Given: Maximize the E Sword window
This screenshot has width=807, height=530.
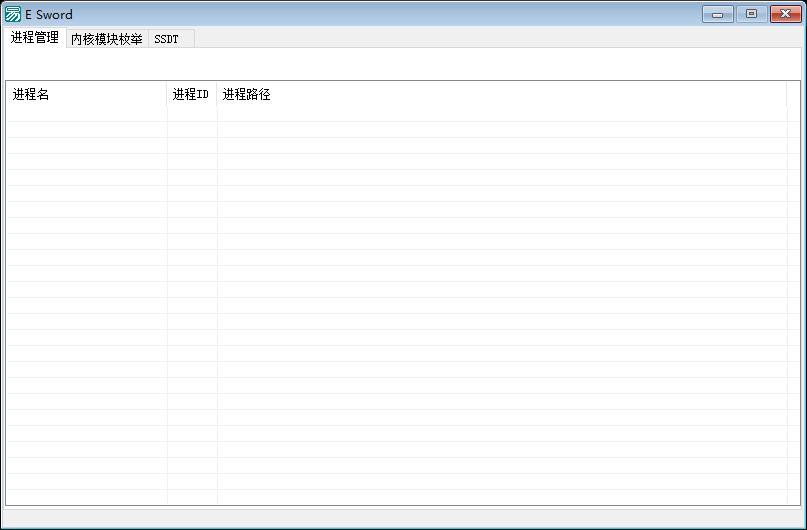Looking at the screenshot, I should click(750, 14).
